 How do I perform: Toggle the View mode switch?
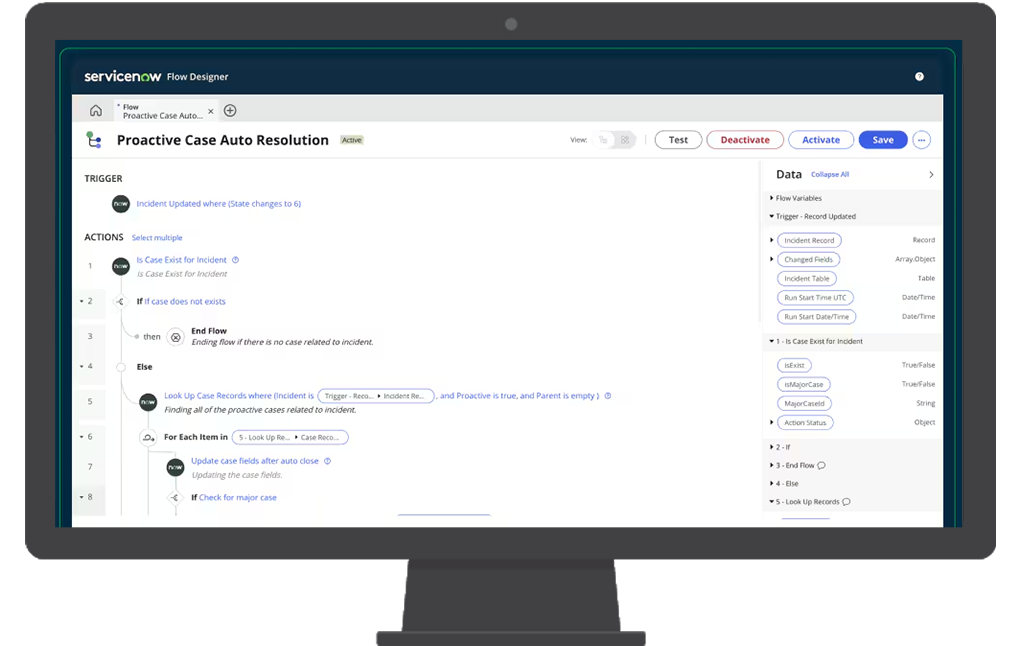click(x=615, y=140)
